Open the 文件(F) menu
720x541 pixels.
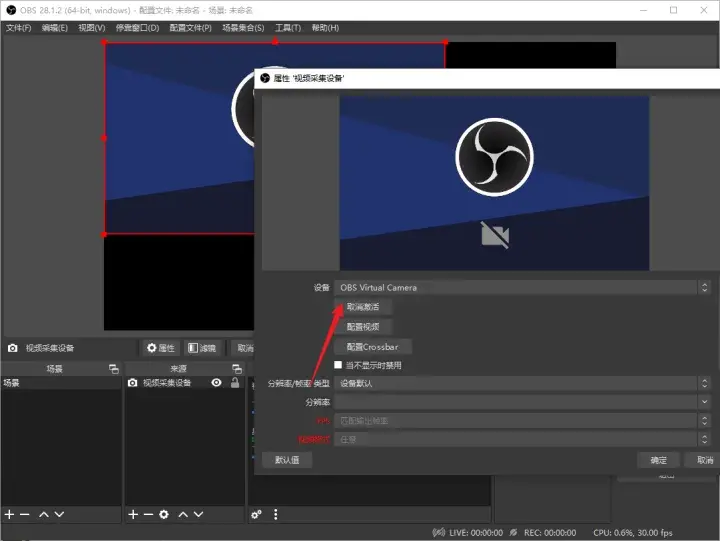[x=19, y=28]
